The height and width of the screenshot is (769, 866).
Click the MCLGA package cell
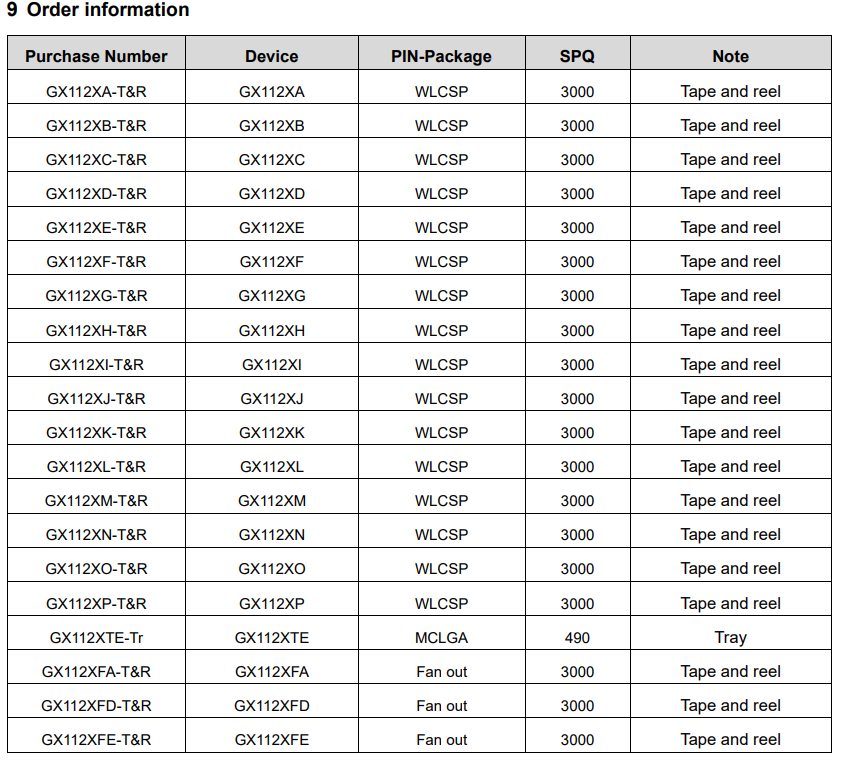click(x=441, y=637)
